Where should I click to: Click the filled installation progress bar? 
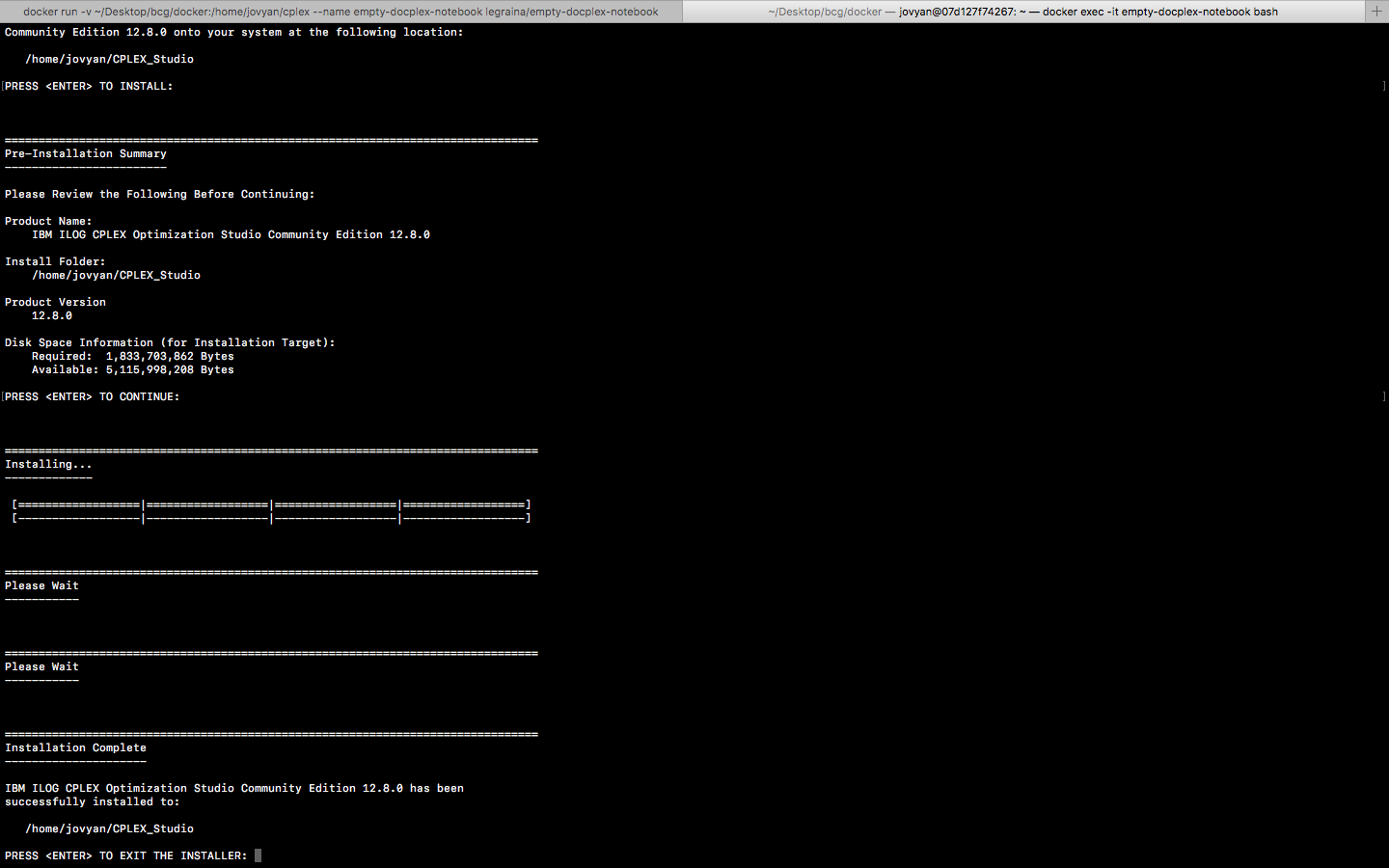[271, 504]
